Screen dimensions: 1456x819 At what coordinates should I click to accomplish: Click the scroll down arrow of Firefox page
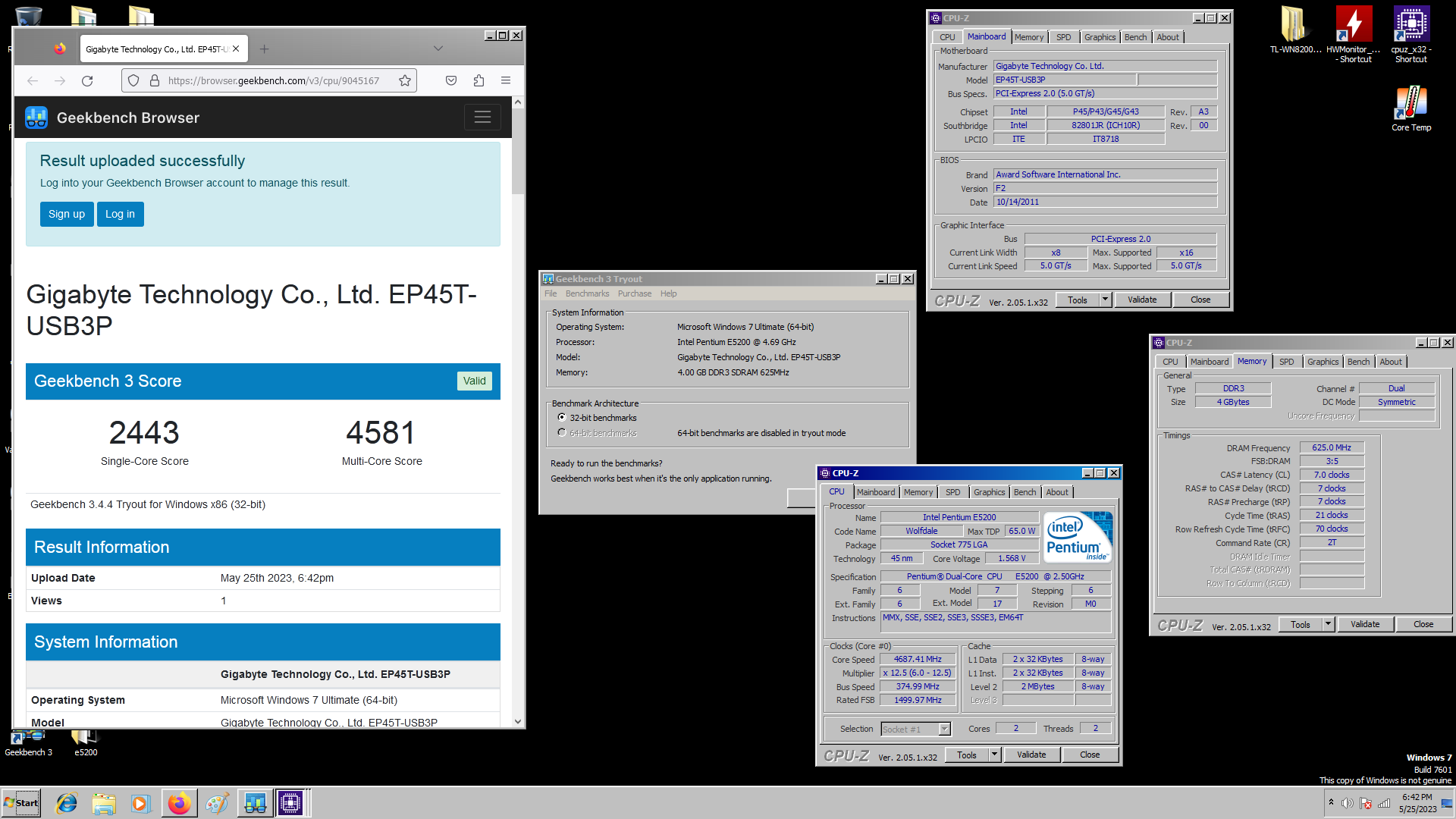(x=518, y=722)
